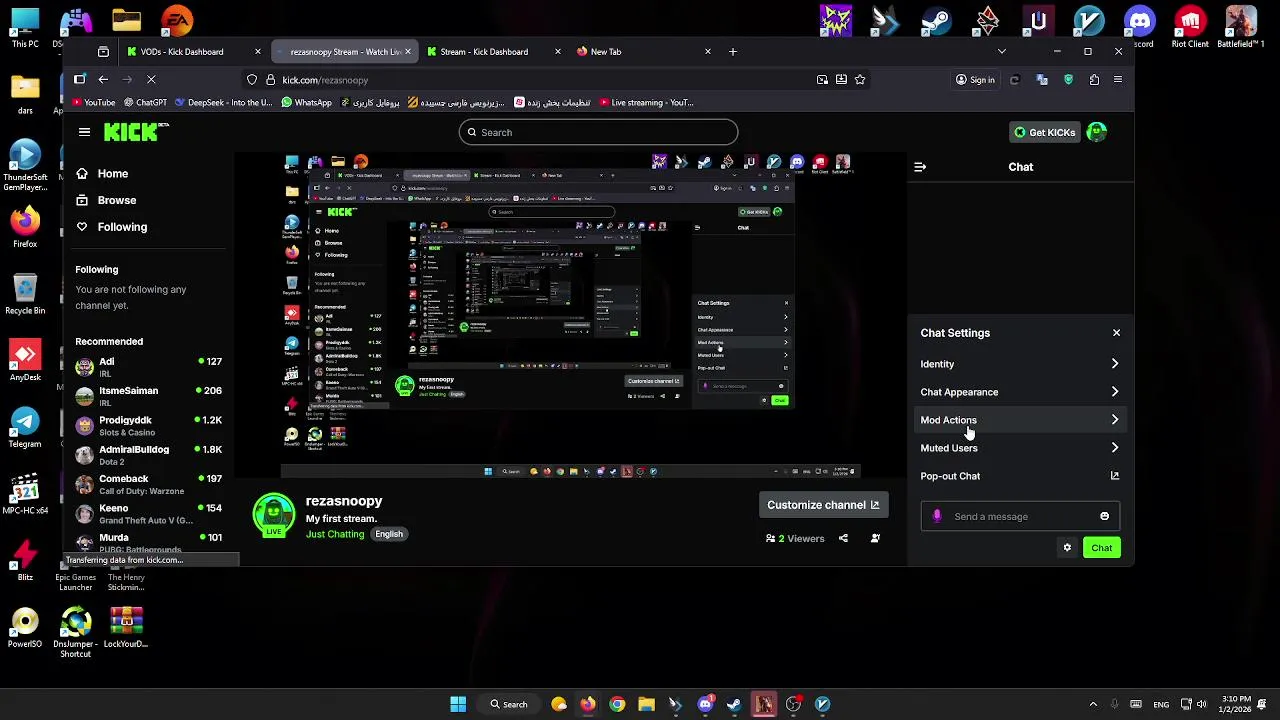Click the purple microphone chat icon
The image size is (1280, 720).
(937, 517)
